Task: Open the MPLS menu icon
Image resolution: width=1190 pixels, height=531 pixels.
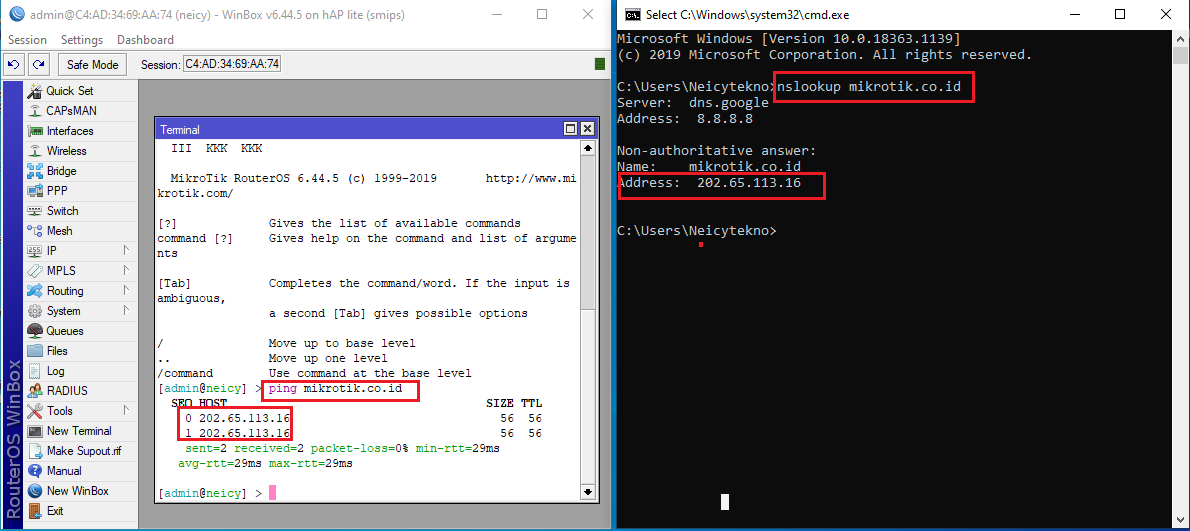Action: click(x=34, y=271)
